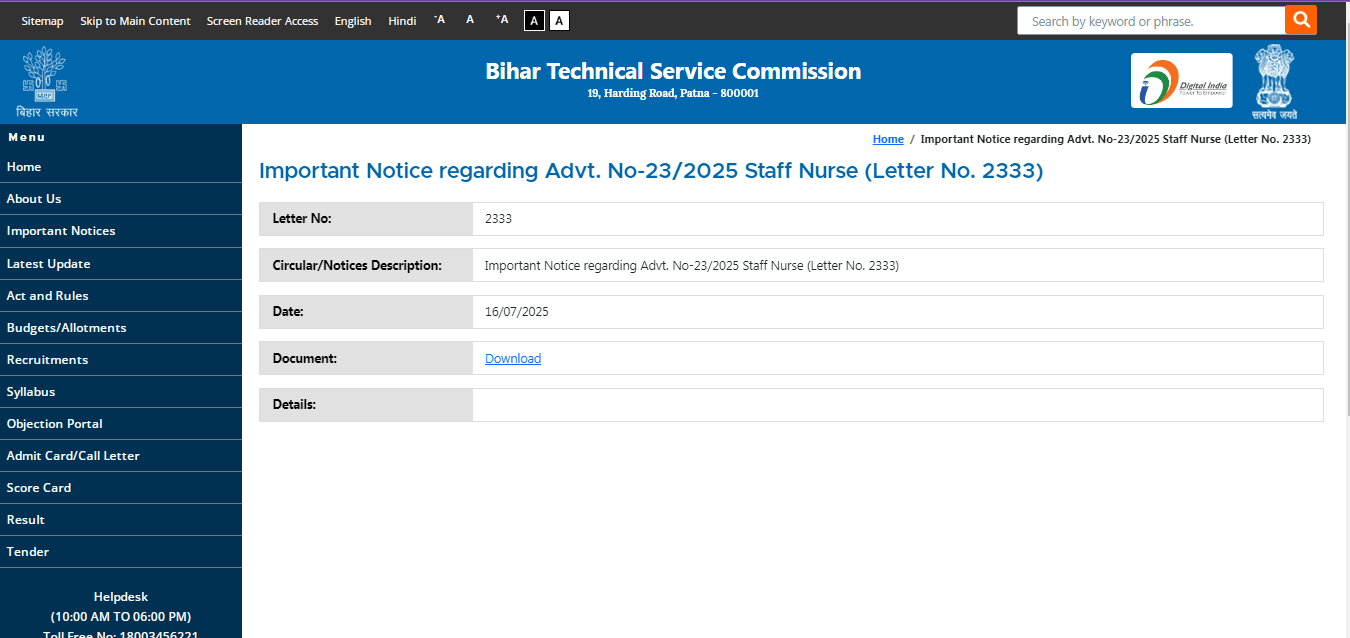The width and height of the screenshot is (1350, 638).
Task: Switch site language to Hindi
Action: click(x=402, y=21)
